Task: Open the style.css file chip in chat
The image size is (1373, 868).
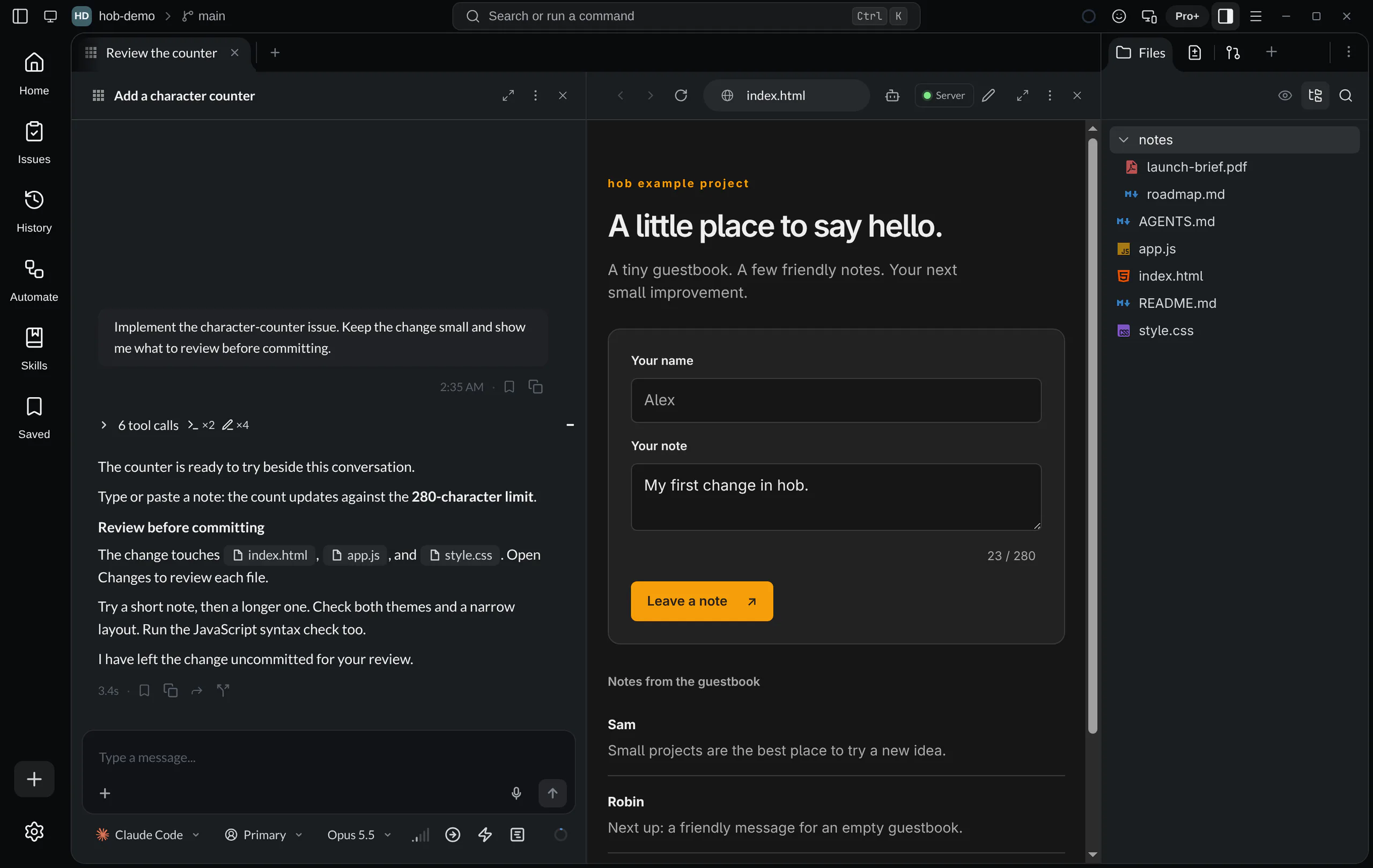Action: click(460, 554)
